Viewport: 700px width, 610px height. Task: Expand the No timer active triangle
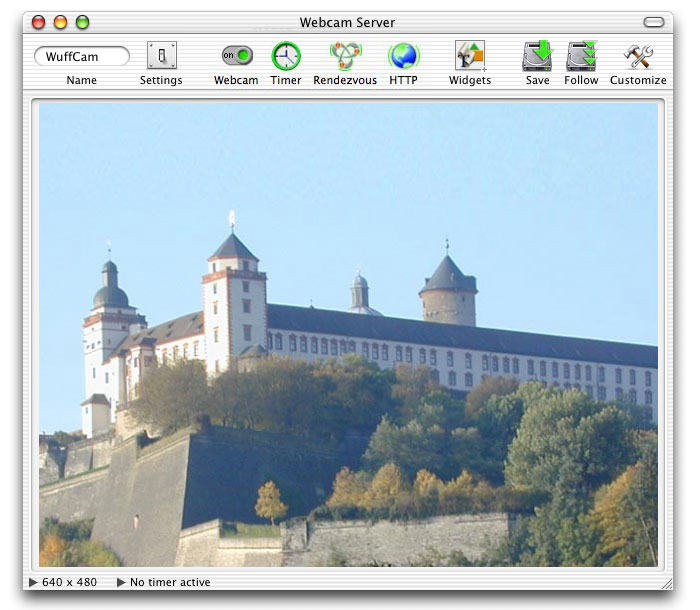click(x=121, y=582)
